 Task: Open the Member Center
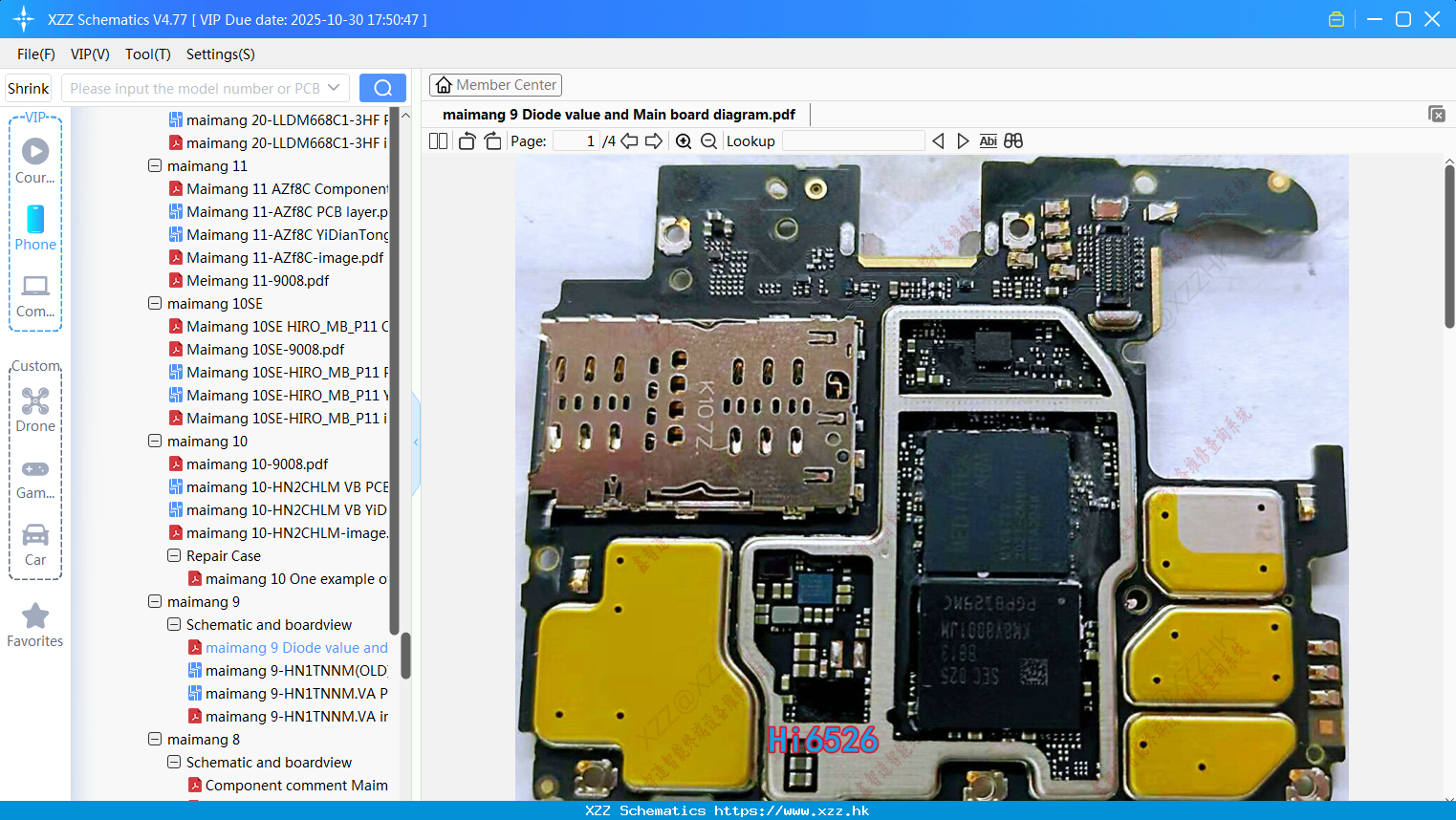tap(495, 85)
